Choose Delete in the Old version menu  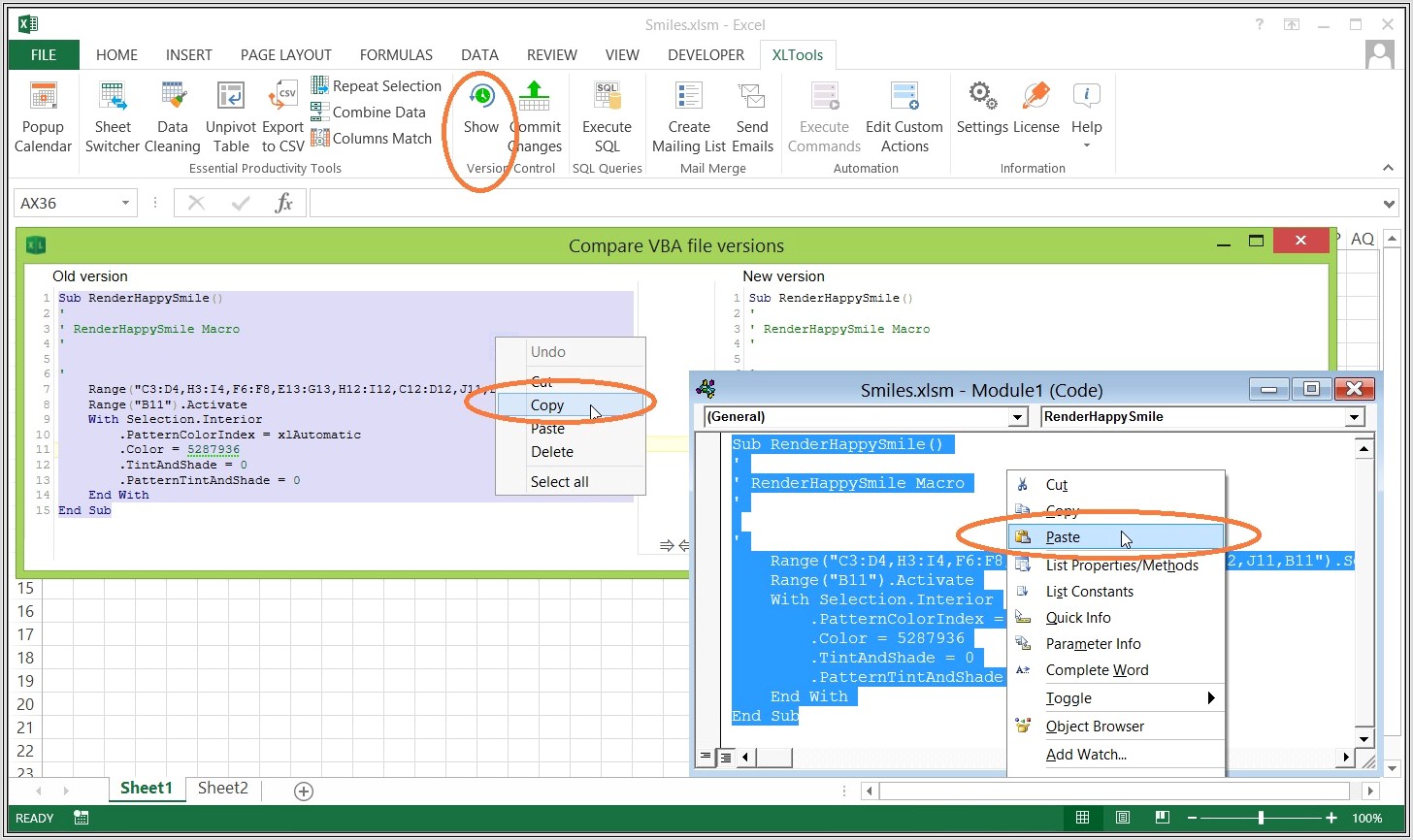pyautogui.click(x=570, y=452)
